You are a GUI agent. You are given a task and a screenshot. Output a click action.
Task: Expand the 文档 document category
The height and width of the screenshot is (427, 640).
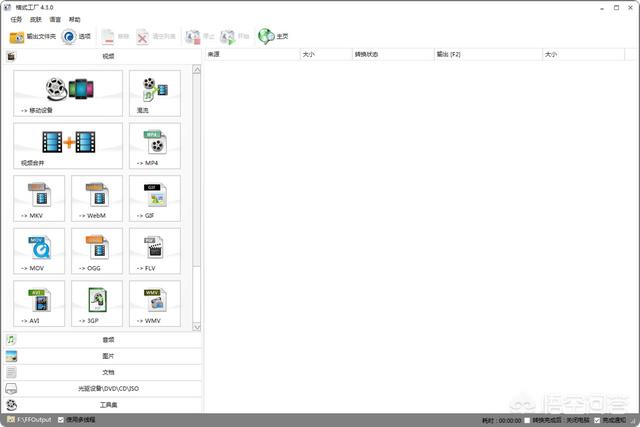102,372
